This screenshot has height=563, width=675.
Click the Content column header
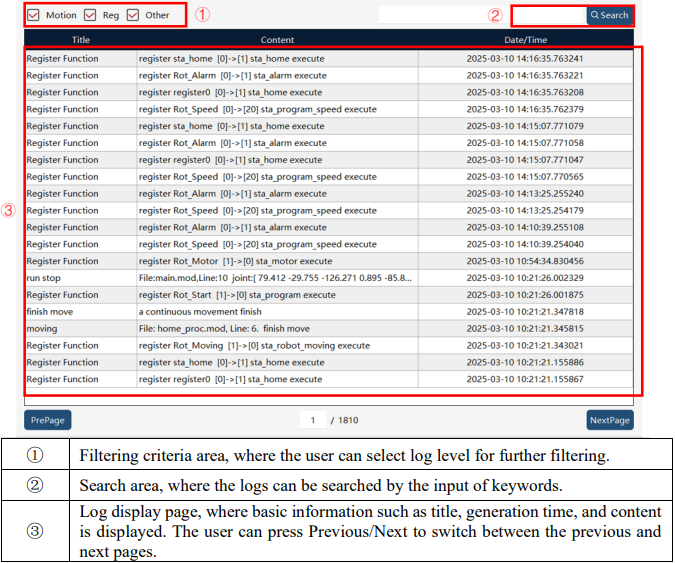(277, 40)
